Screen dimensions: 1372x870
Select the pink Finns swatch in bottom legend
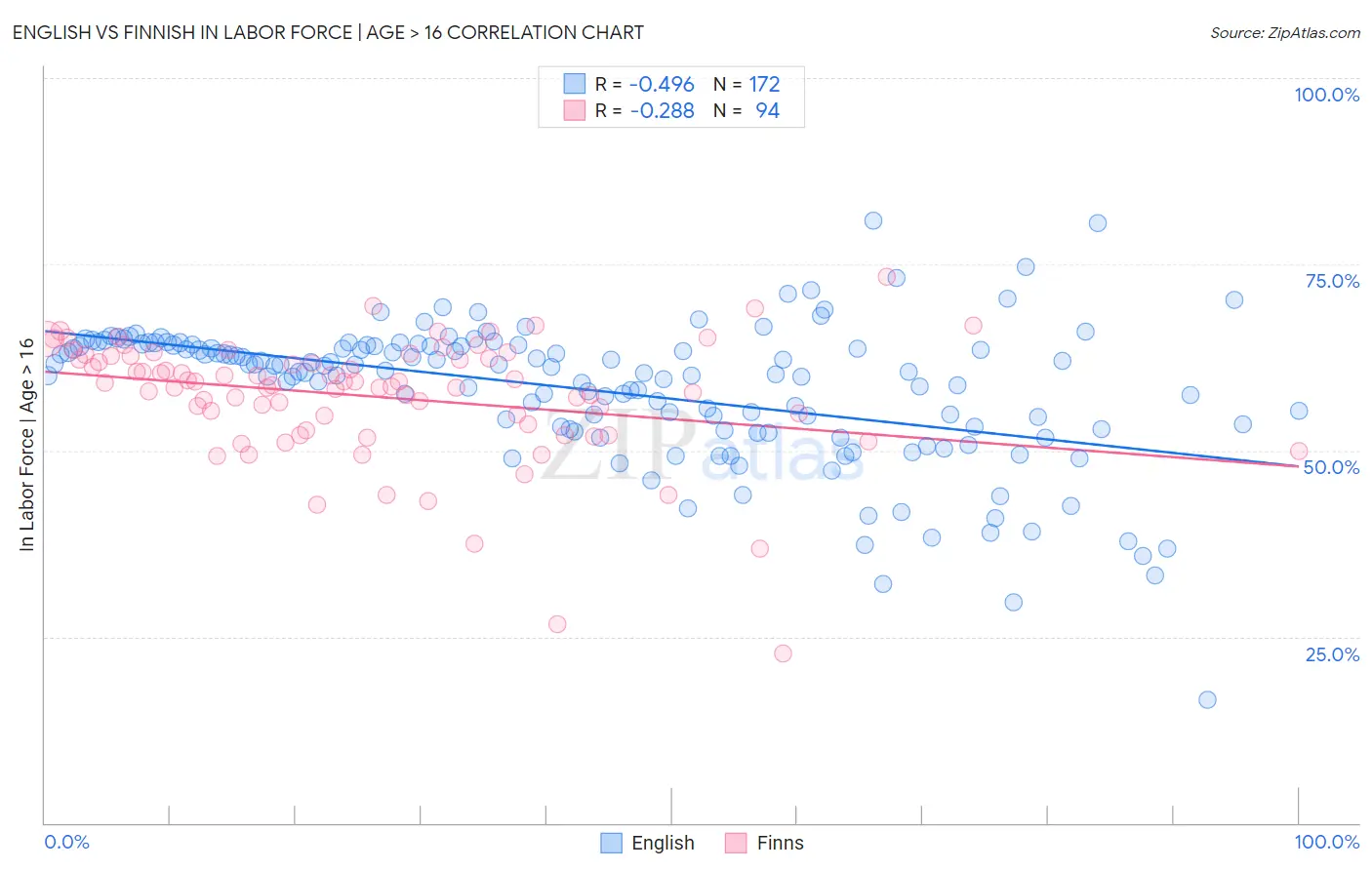point(736,843)
